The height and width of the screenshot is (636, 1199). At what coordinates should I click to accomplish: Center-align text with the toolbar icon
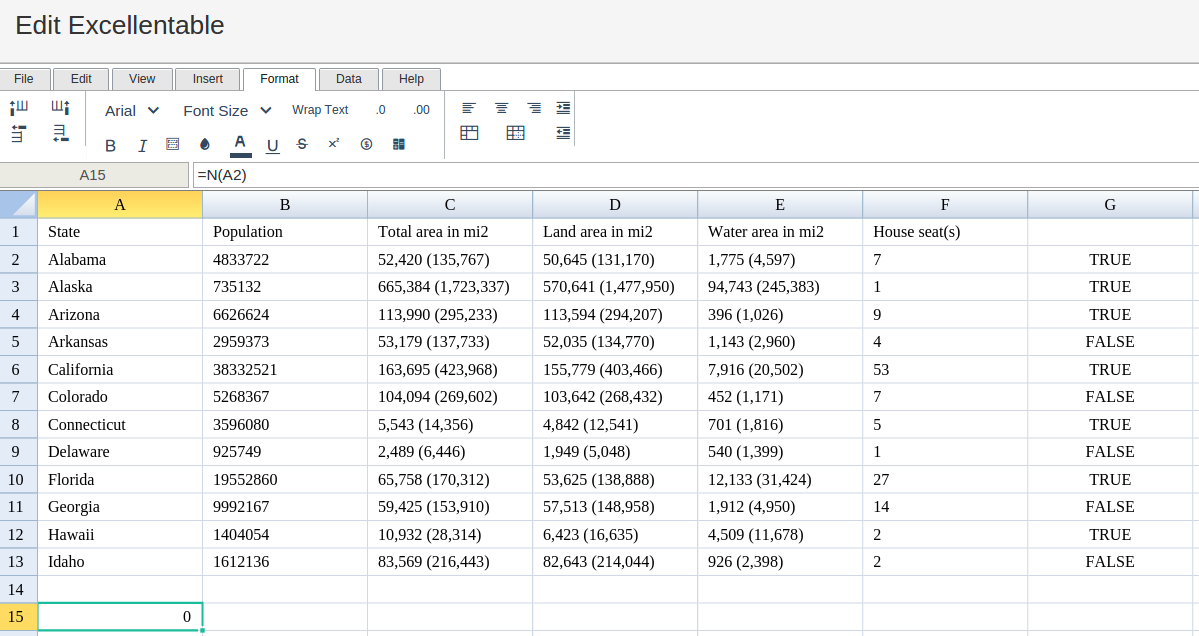coord(501,108)
